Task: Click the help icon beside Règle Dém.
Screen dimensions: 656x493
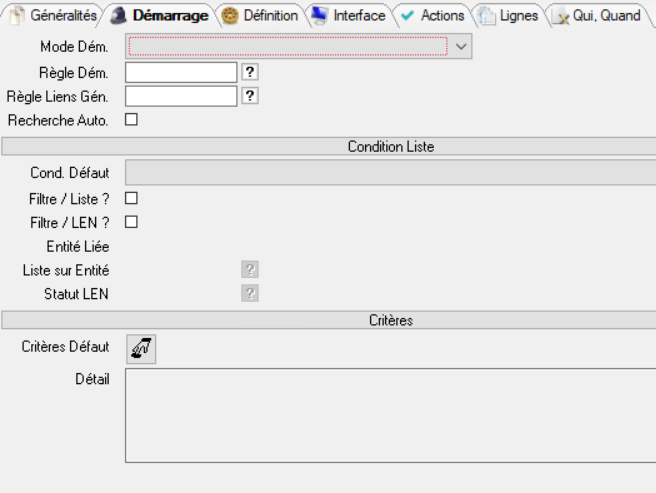Action: [250, 72]
